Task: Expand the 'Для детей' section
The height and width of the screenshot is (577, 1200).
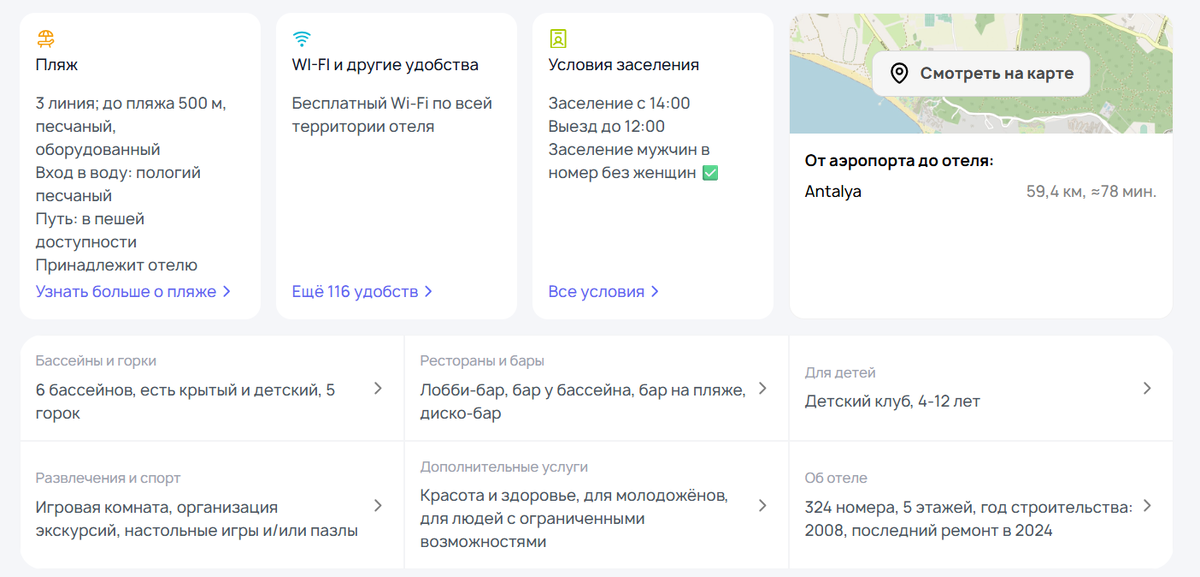Action: 1147,389
